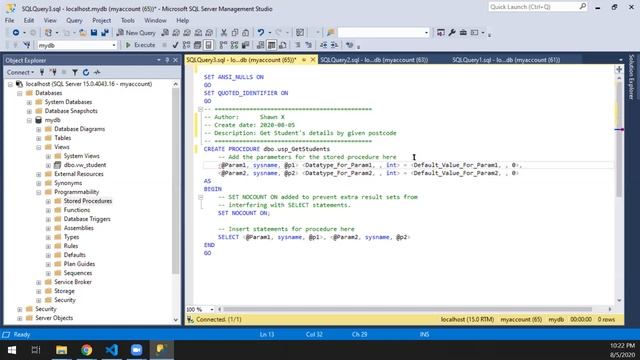Open the Project menu
This screenshot has height=360, width=640.
coord(101,20)
